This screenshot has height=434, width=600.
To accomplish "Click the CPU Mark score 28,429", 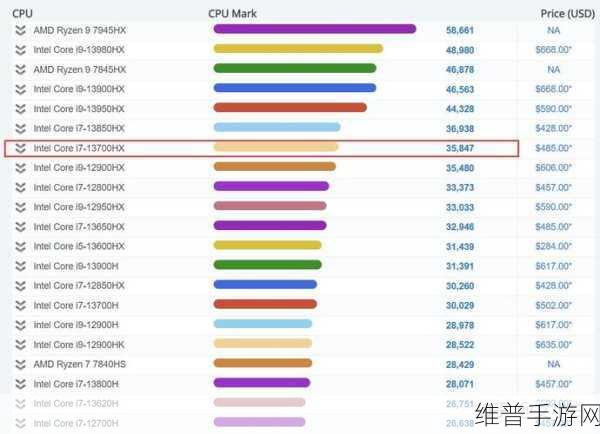I will [460, 364].
